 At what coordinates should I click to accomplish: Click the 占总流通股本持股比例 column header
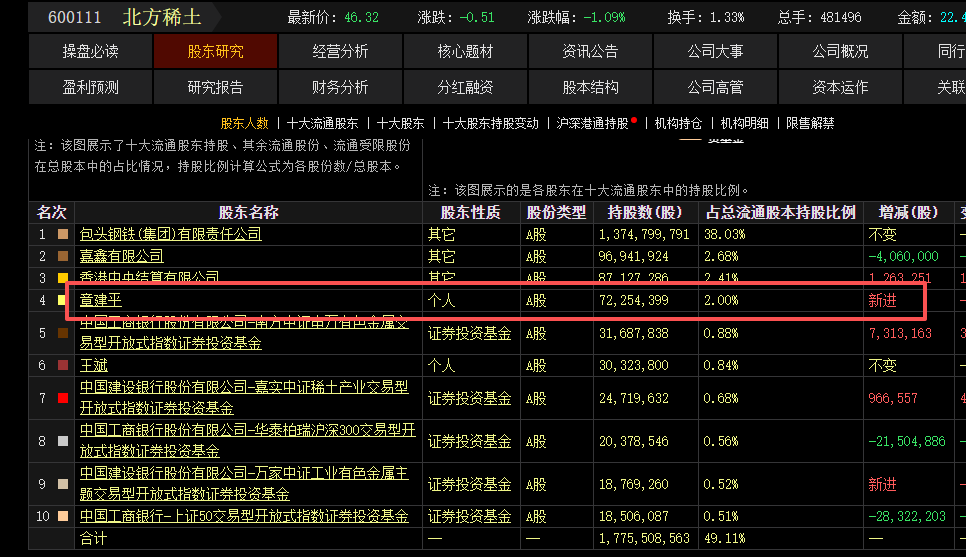[x=780, y=212]
